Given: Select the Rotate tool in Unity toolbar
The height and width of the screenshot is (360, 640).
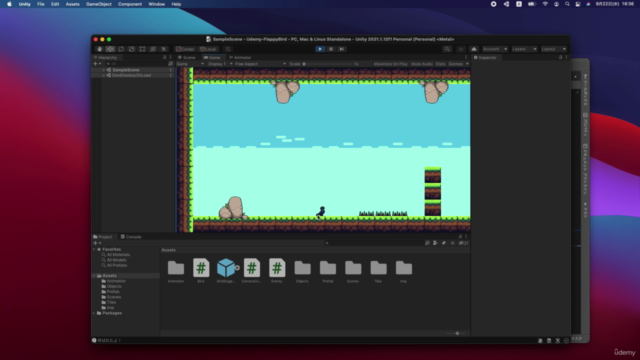Looking at the screenshot, I should coord(121,49).
